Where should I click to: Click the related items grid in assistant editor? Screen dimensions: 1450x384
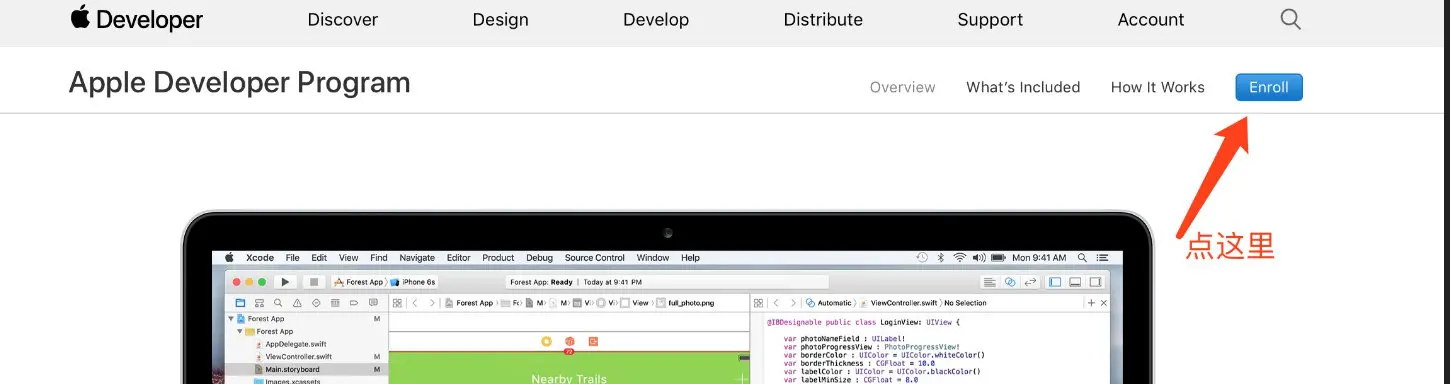[758, 303]
